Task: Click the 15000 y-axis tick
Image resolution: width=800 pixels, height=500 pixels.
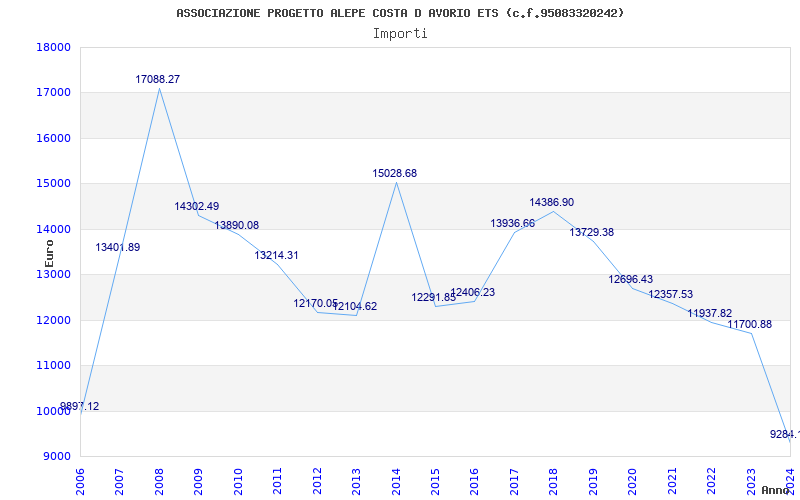Action: click(x=53, y=184)
